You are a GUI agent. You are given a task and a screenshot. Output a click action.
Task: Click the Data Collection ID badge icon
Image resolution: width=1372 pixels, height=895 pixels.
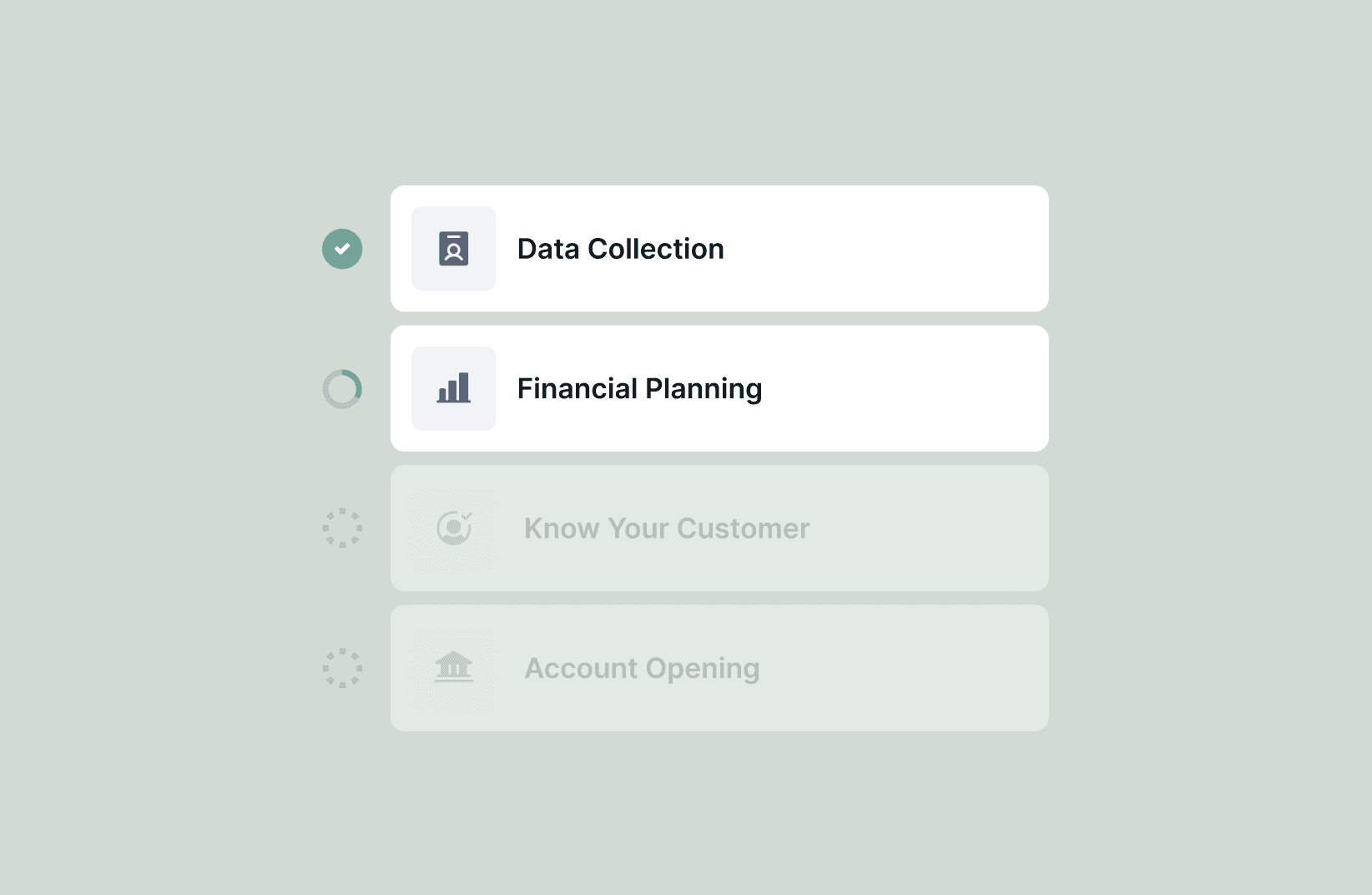(x=453, y=249)
